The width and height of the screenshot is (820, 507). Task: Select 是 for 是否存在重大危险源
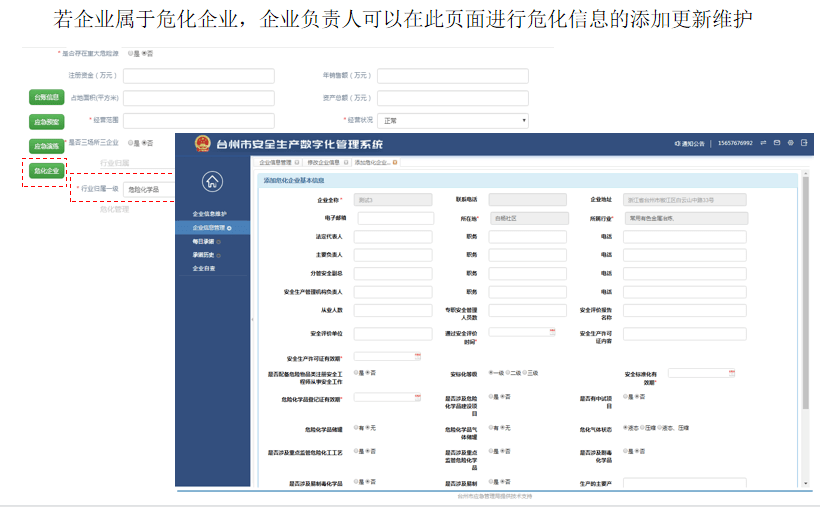click(x=130, y=53)
